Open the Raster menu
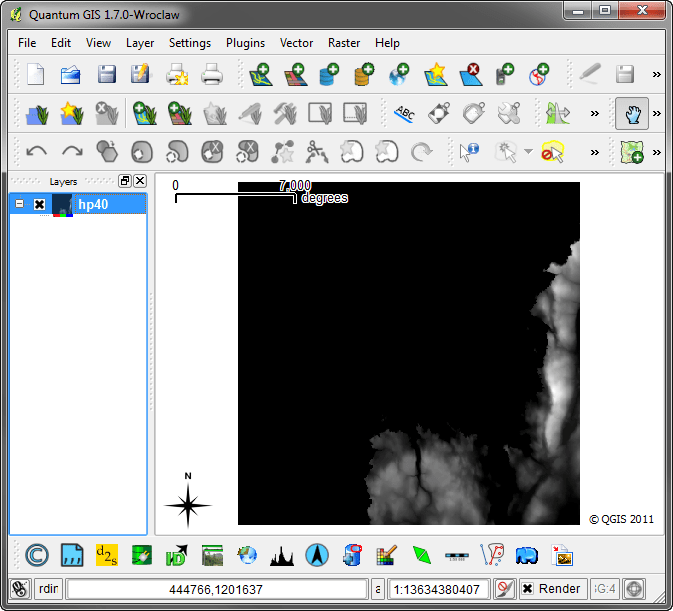The image size is (673, 611). point(344,43)
